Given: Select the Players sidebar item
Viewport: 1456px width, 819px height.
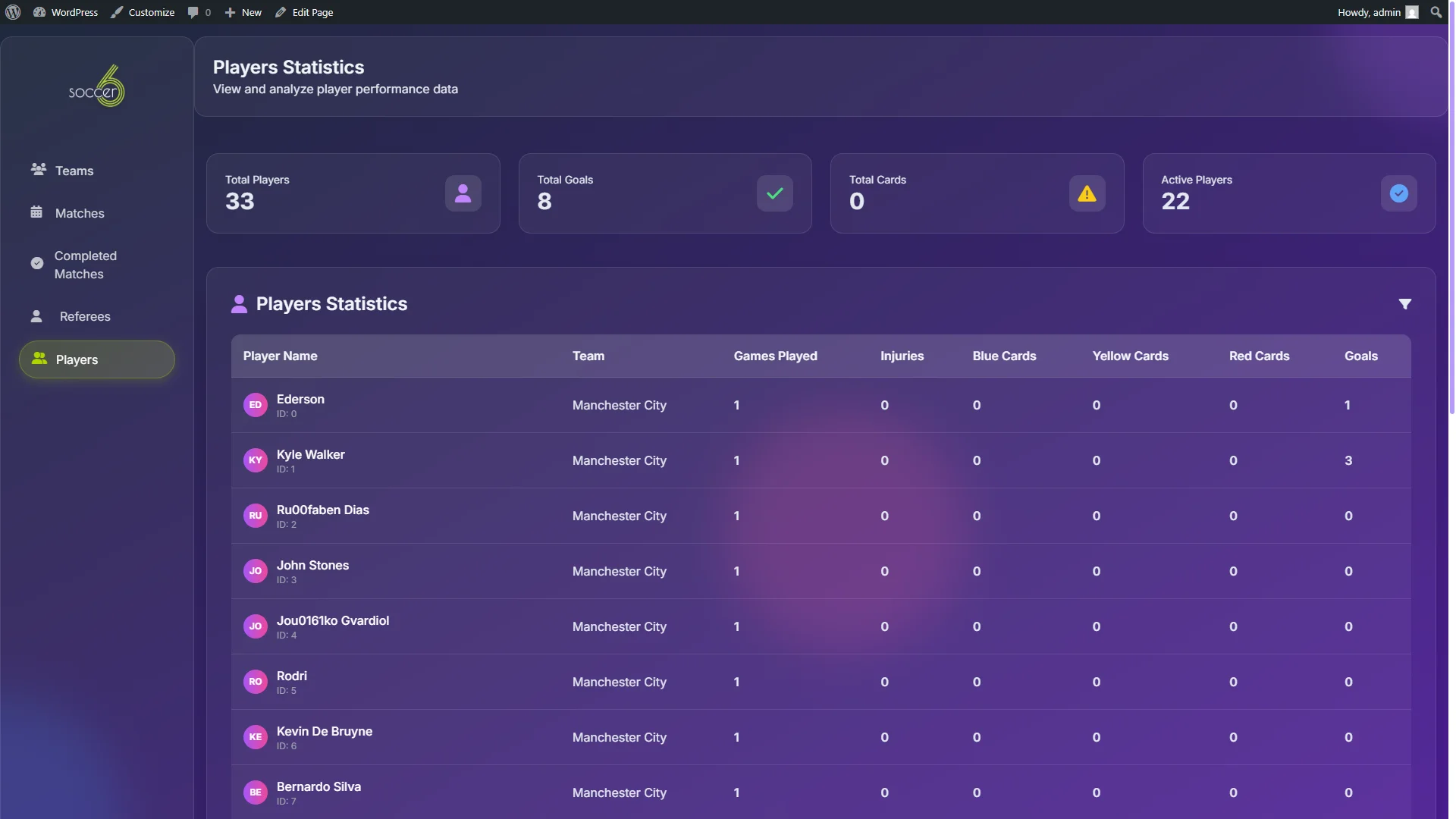Looking at the screenshot, I should point(97,359).
